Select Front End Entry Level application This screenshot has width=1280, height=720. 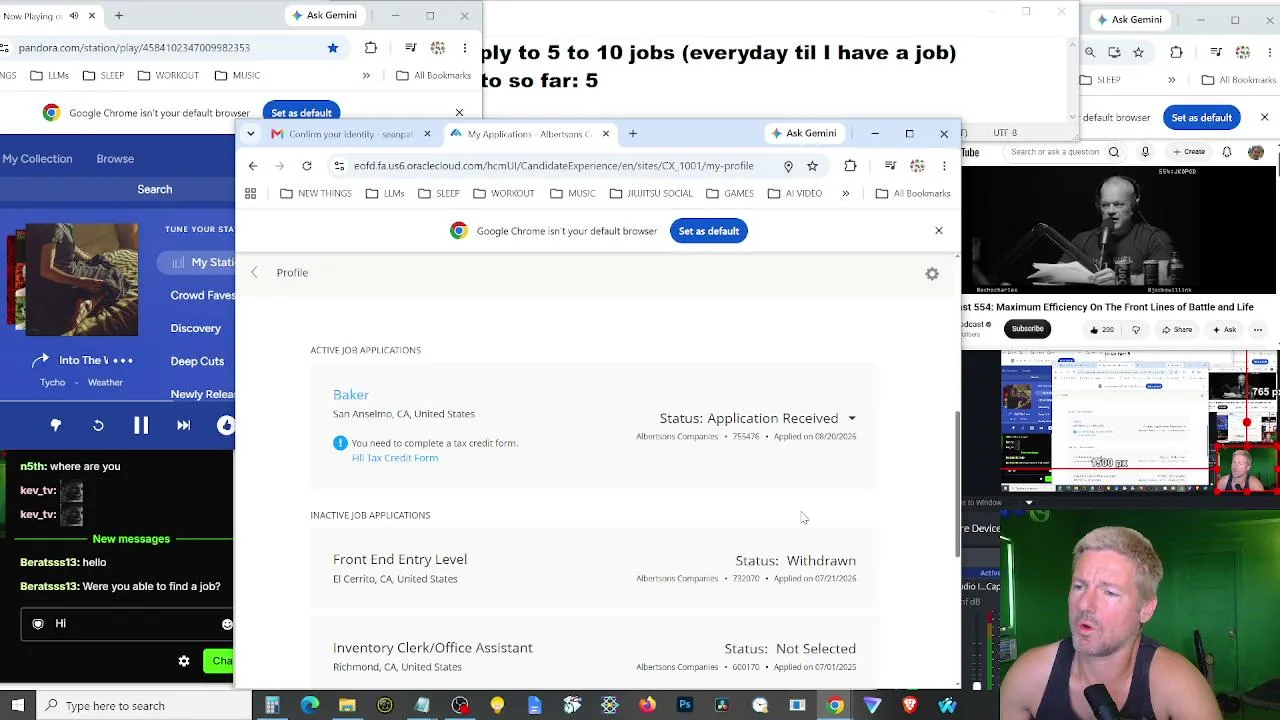pos(400,560)
